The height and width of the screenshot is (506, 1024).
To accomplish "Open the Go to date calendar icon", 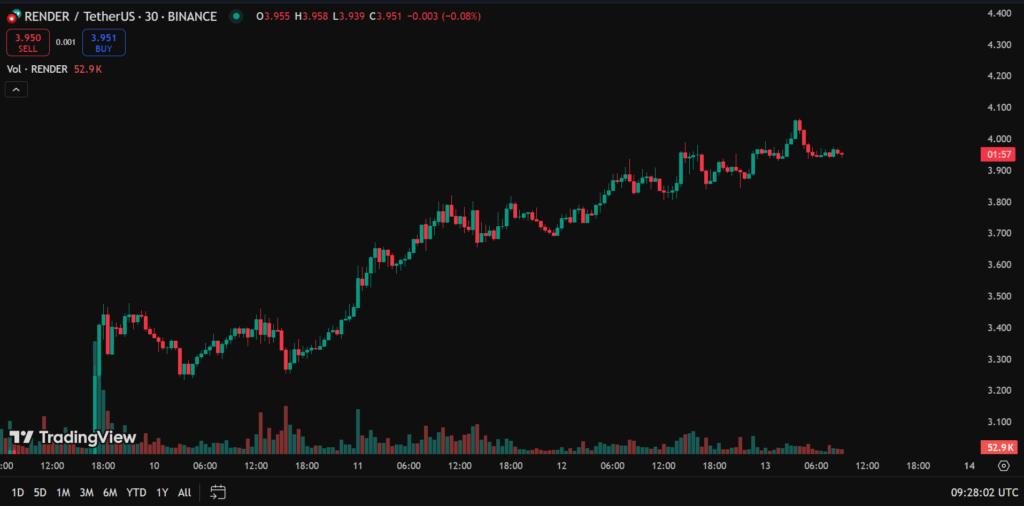I will point(218,492).
